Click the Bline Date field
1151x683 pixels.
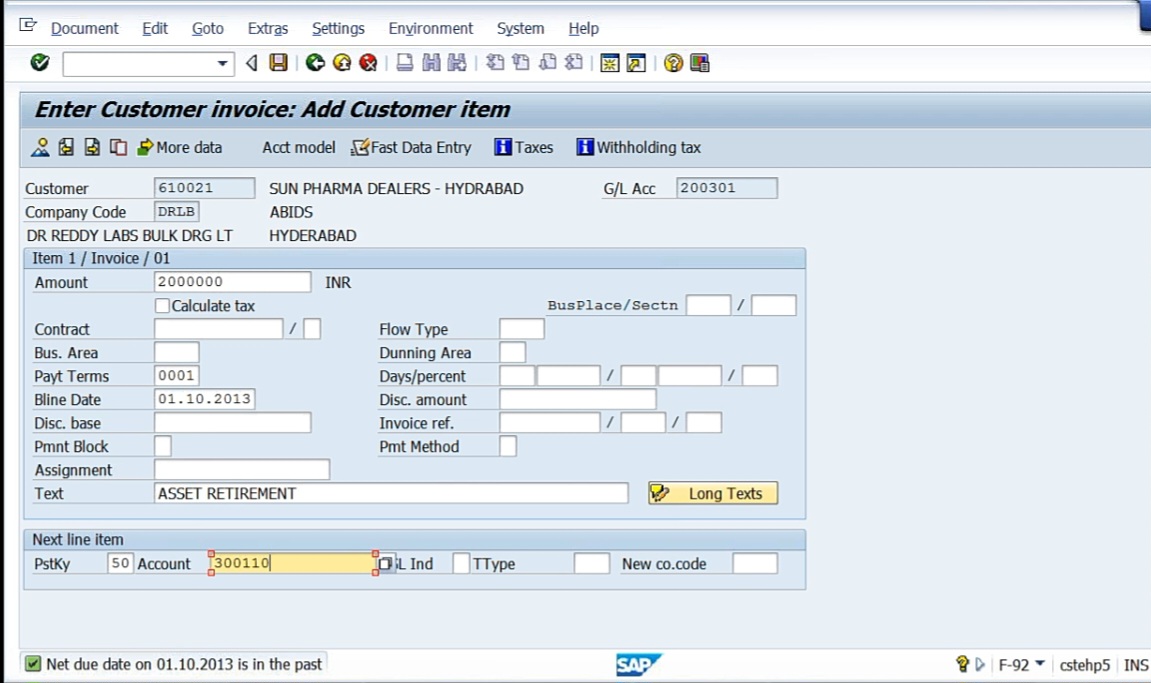(x=205, y=400)
